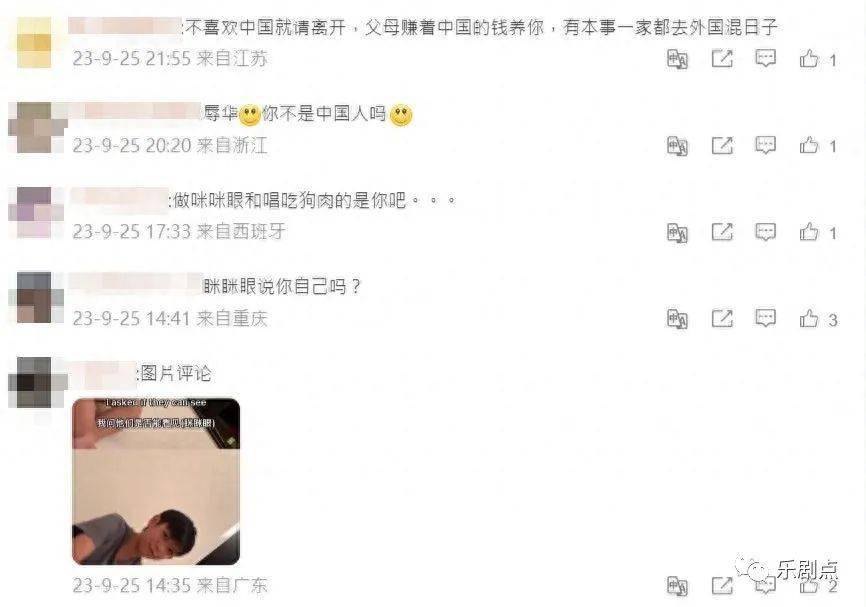866x607 pixels.
Task: Open the attached image in the 图片评论 comment
Action: (x=156, y=481)
